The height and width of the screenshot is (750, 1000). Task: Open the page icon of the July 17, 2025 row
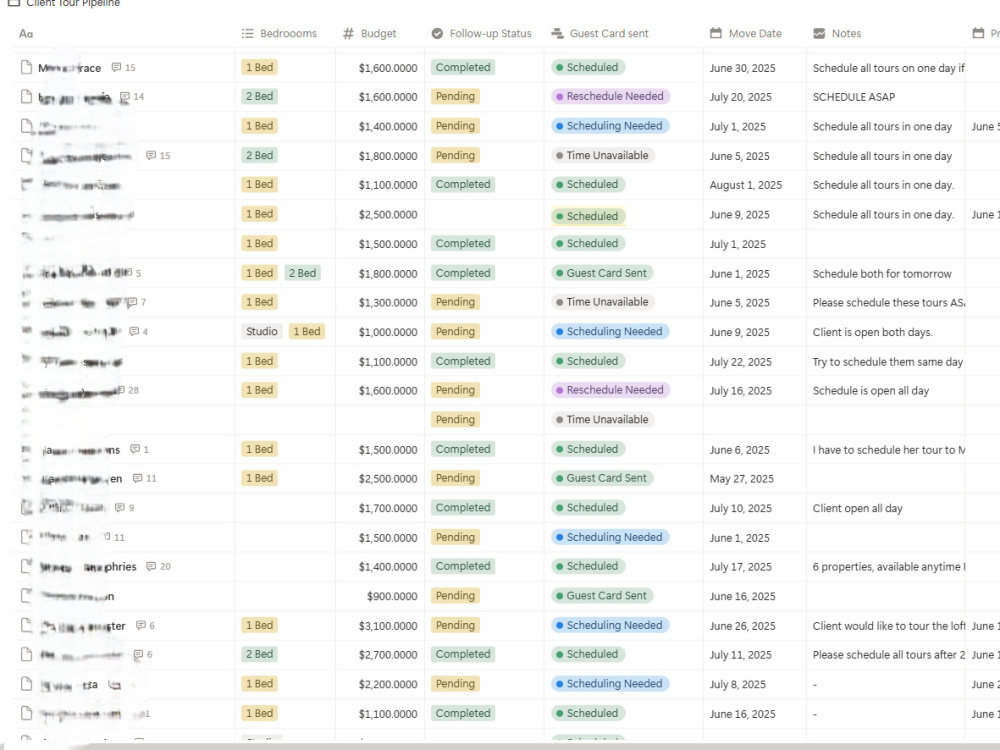coord(26,566)
